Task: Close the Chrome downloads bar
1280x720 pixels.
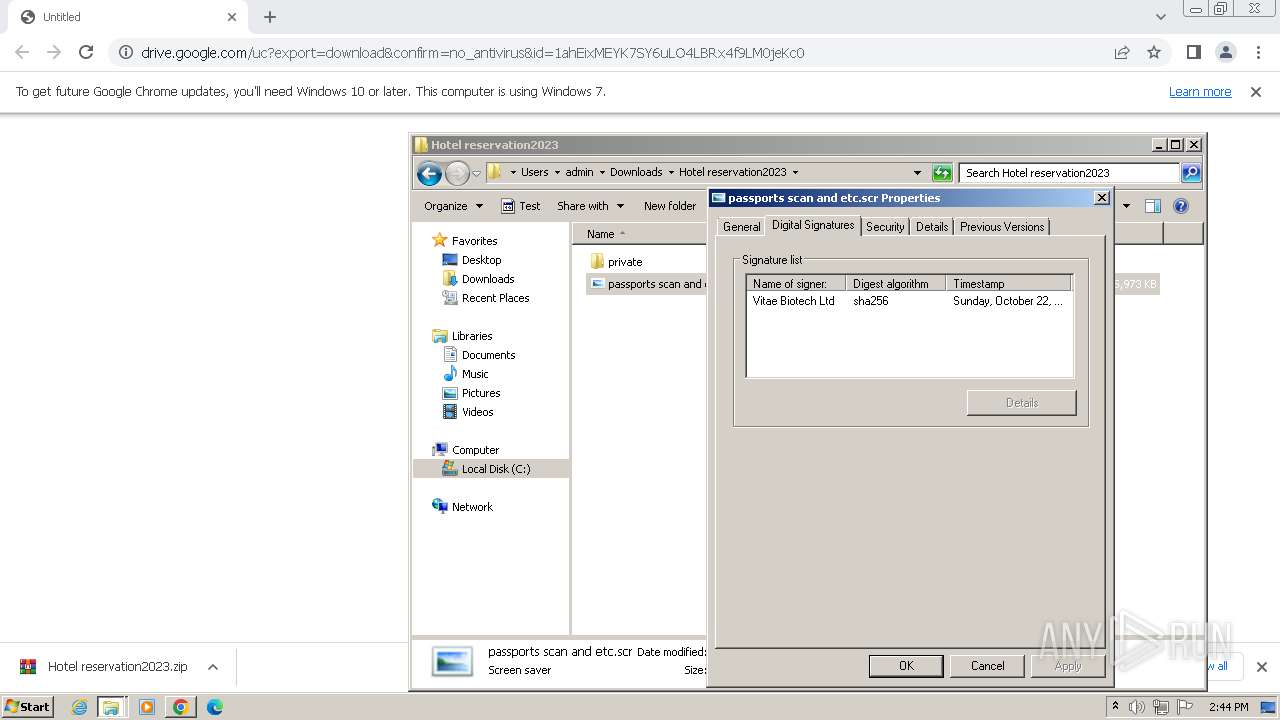Action: (1261, 667)
